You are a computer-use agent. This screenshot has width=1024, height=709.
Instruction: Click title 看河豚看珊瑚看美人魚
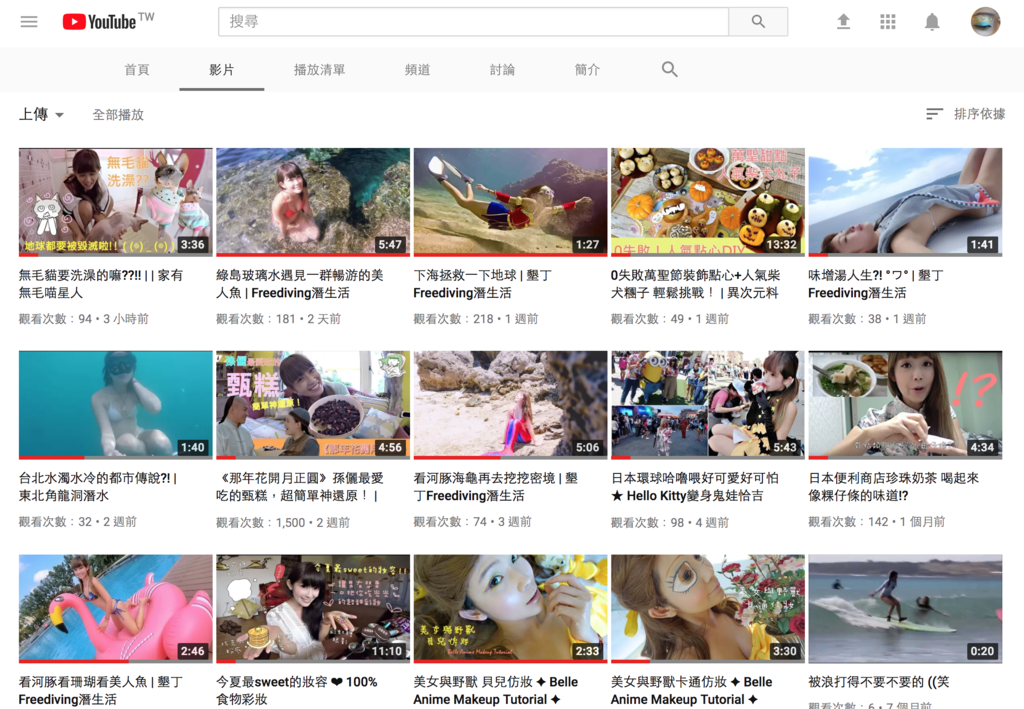tap(101, 691)
